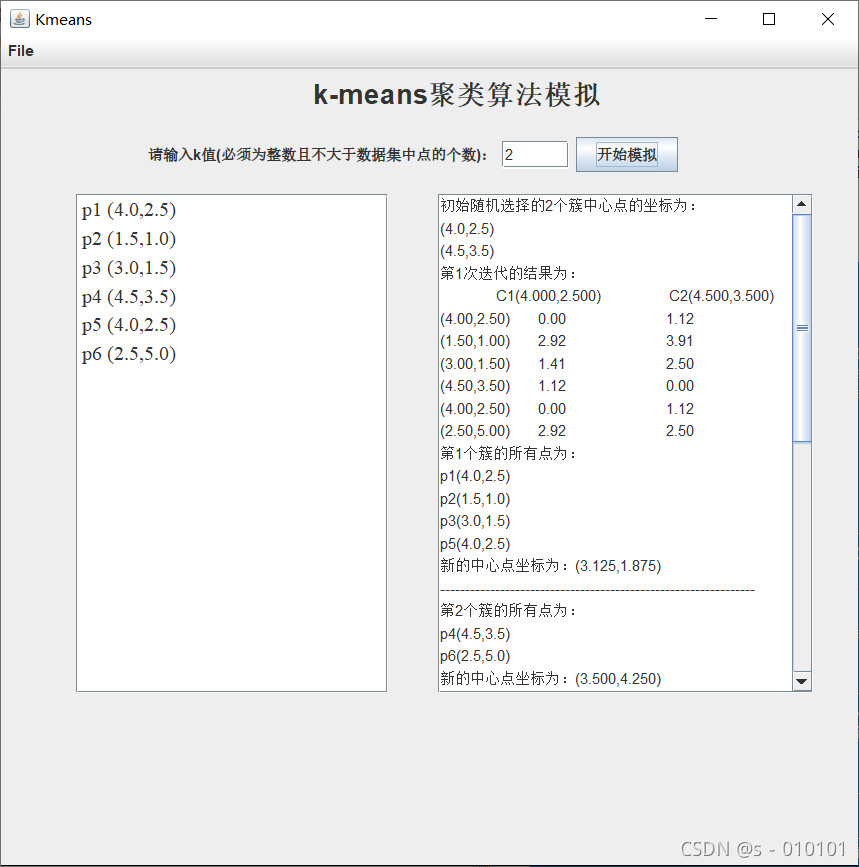Click the k value input field
Viewport: 859px width, 867px height.
click(x=534, y=154)
